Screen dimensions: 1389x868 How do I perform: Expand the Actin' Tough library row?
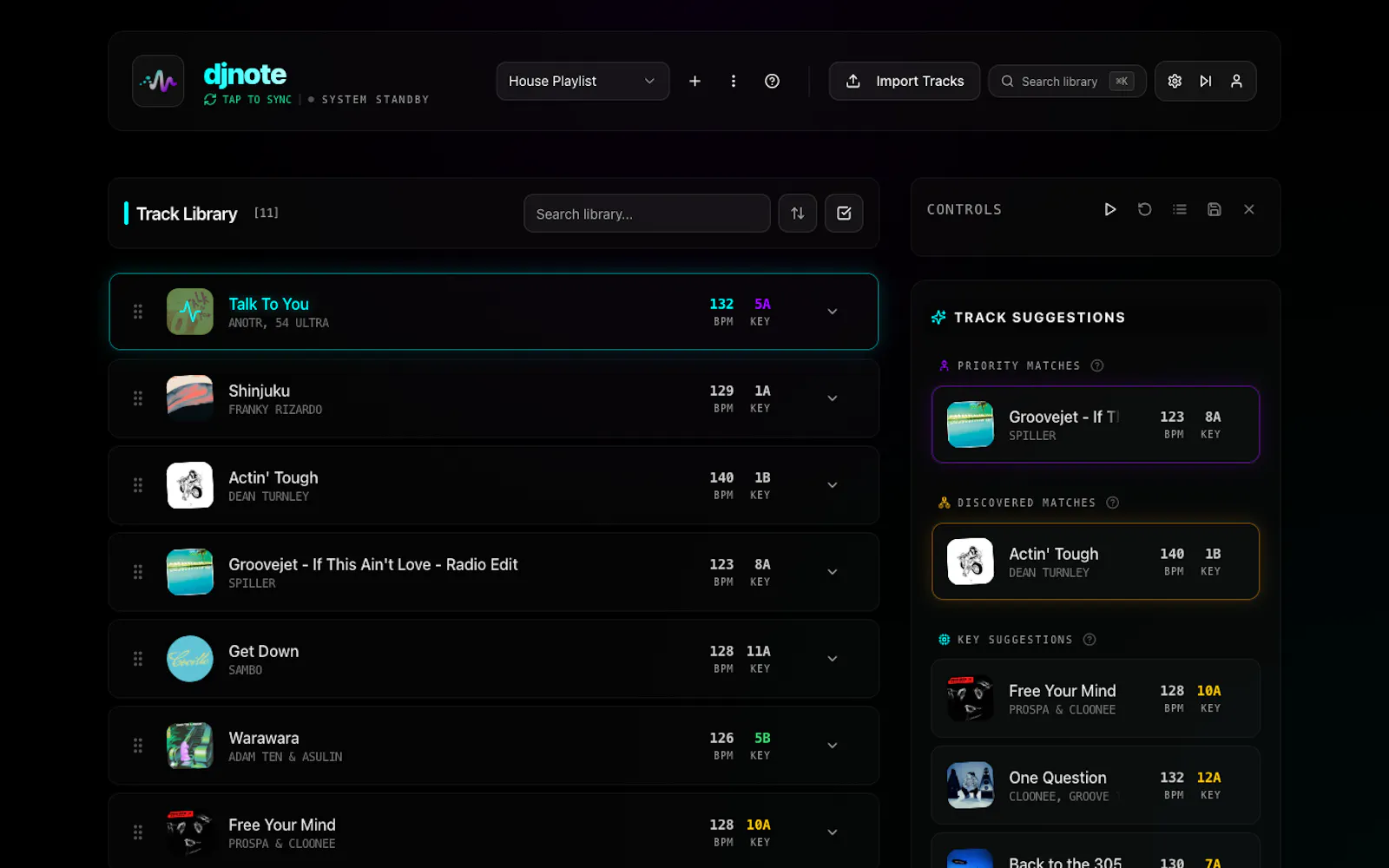832,485
